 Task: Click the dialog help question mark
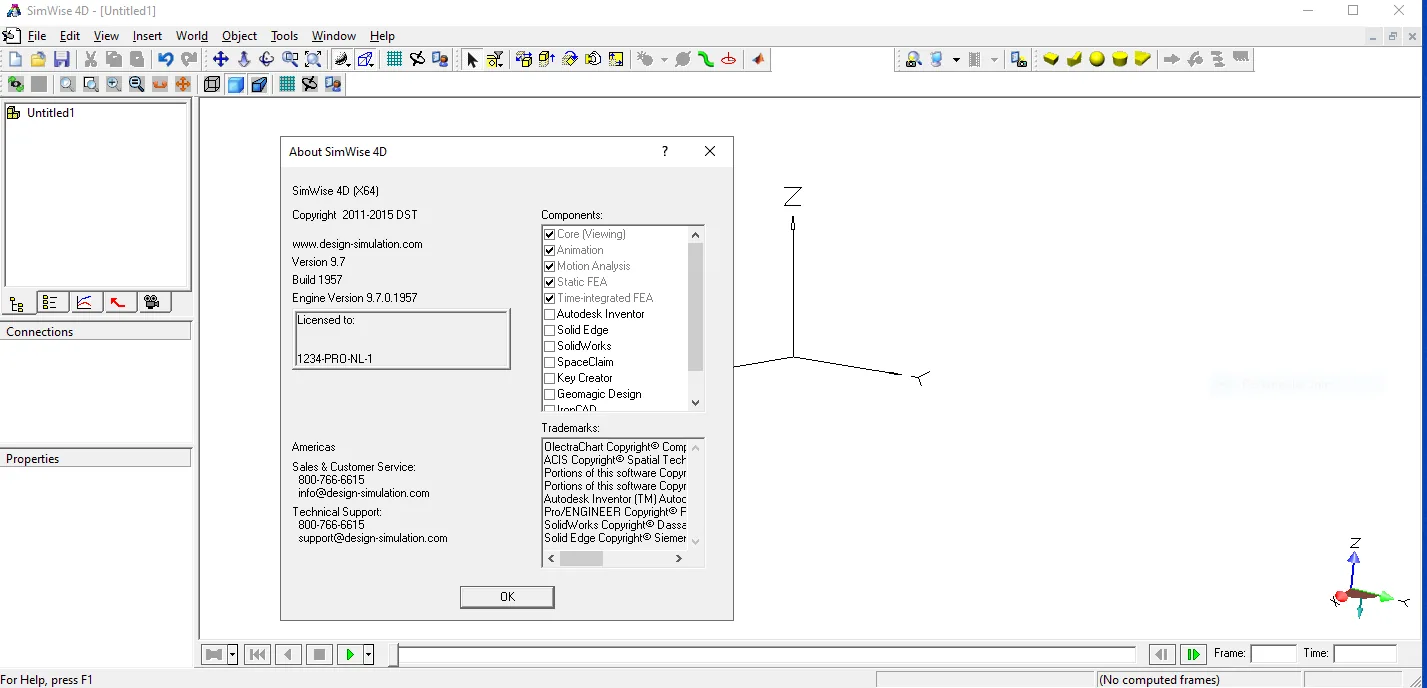click(x=665, y=152)
